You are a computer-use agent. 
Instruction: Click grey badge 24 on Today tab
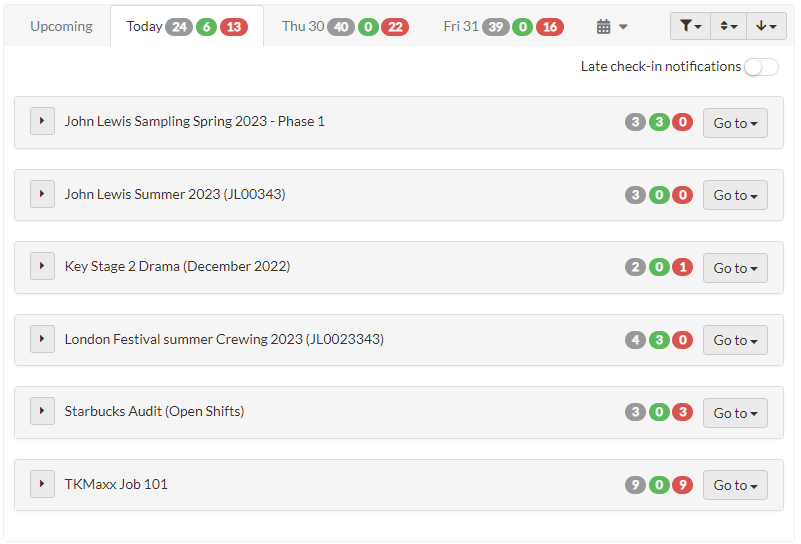(179, 27)
